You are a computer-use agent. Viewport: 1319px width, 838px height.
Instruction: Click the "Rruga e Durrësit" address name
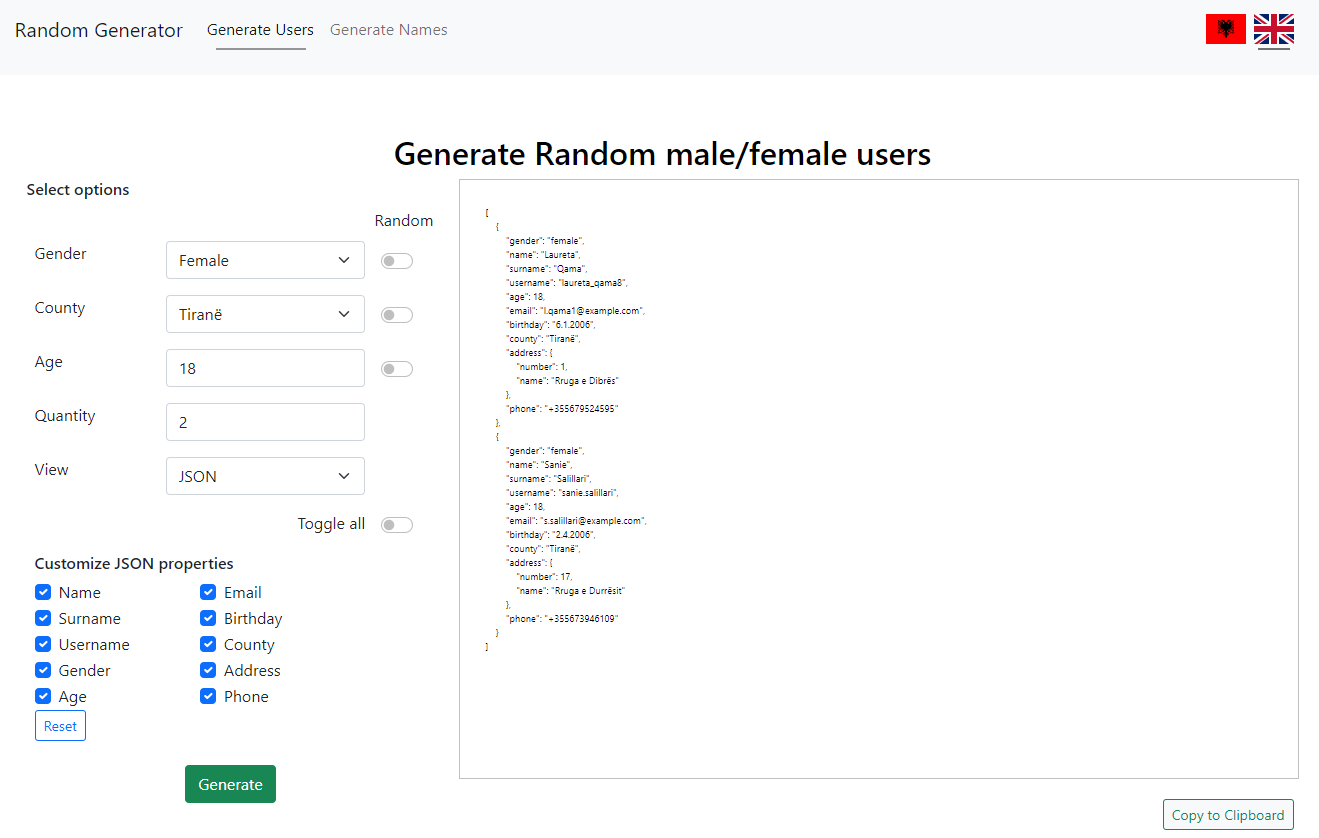pyautogui.click(x=590, y=591)
